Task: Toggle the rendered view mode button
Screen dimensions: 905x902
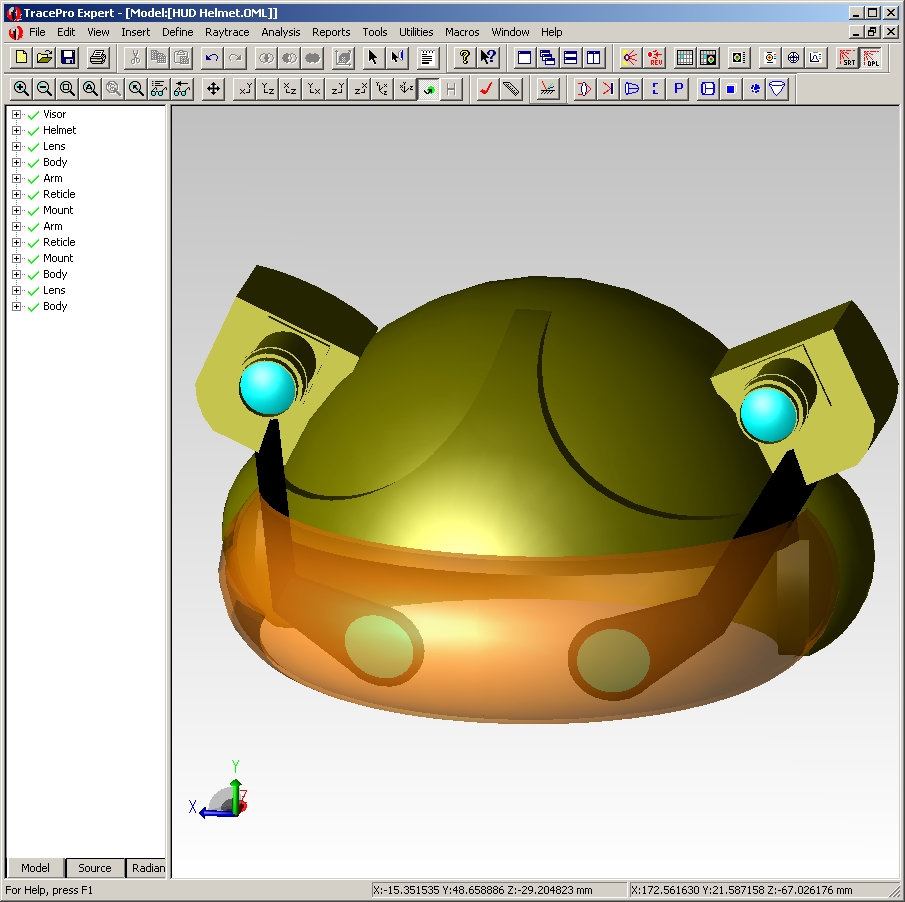Action: tap(429, 89)
